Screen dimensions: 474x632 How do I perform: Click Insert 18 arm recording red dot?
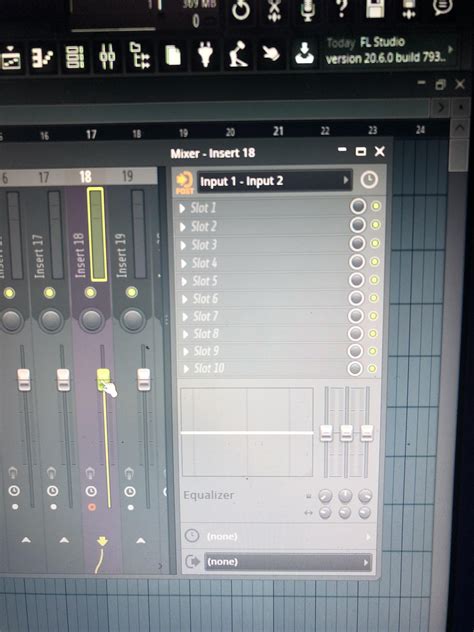(91, 507)
